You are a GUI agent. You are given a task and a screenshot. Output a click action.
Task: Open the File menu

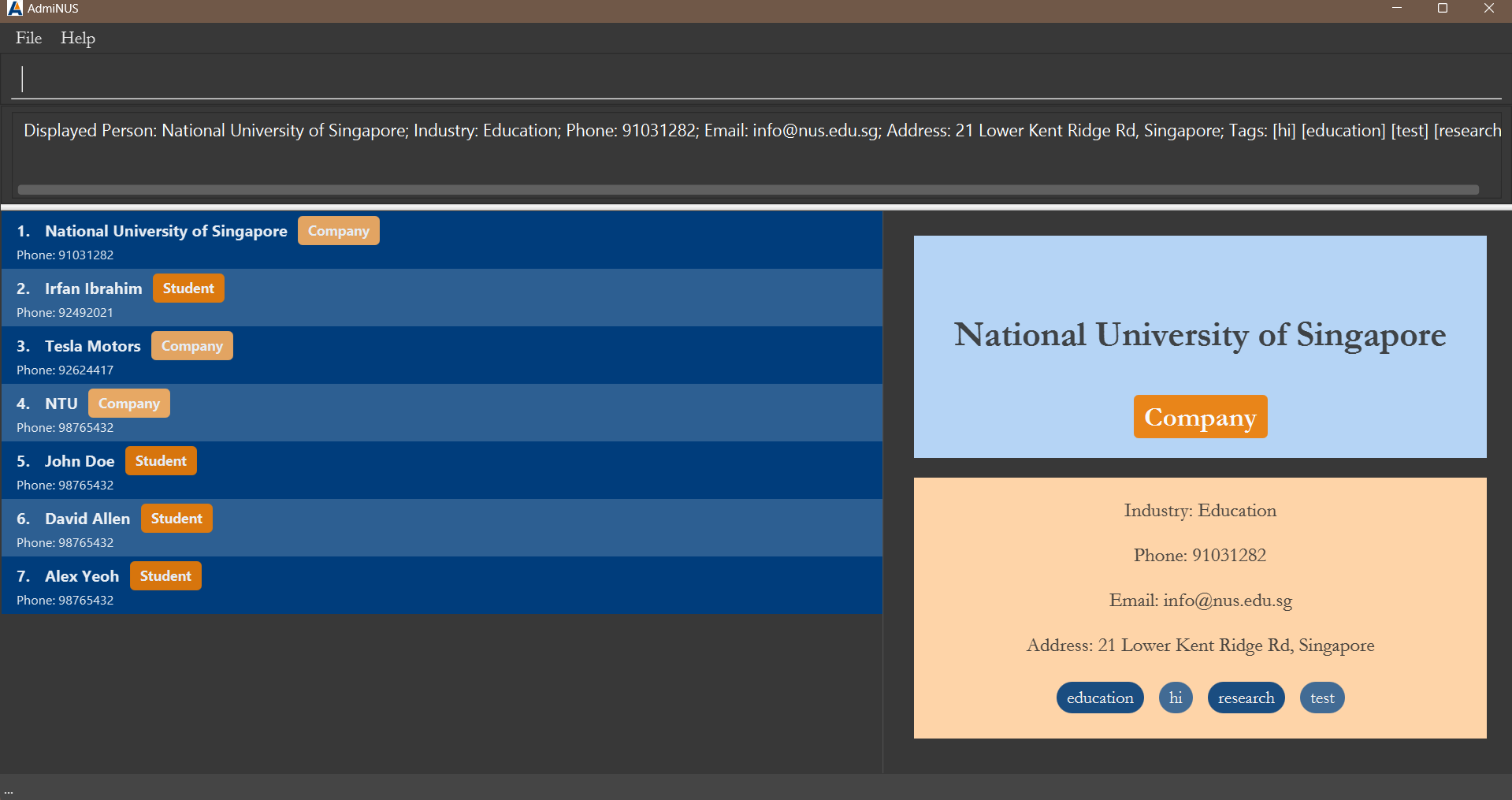coord(28,38)
